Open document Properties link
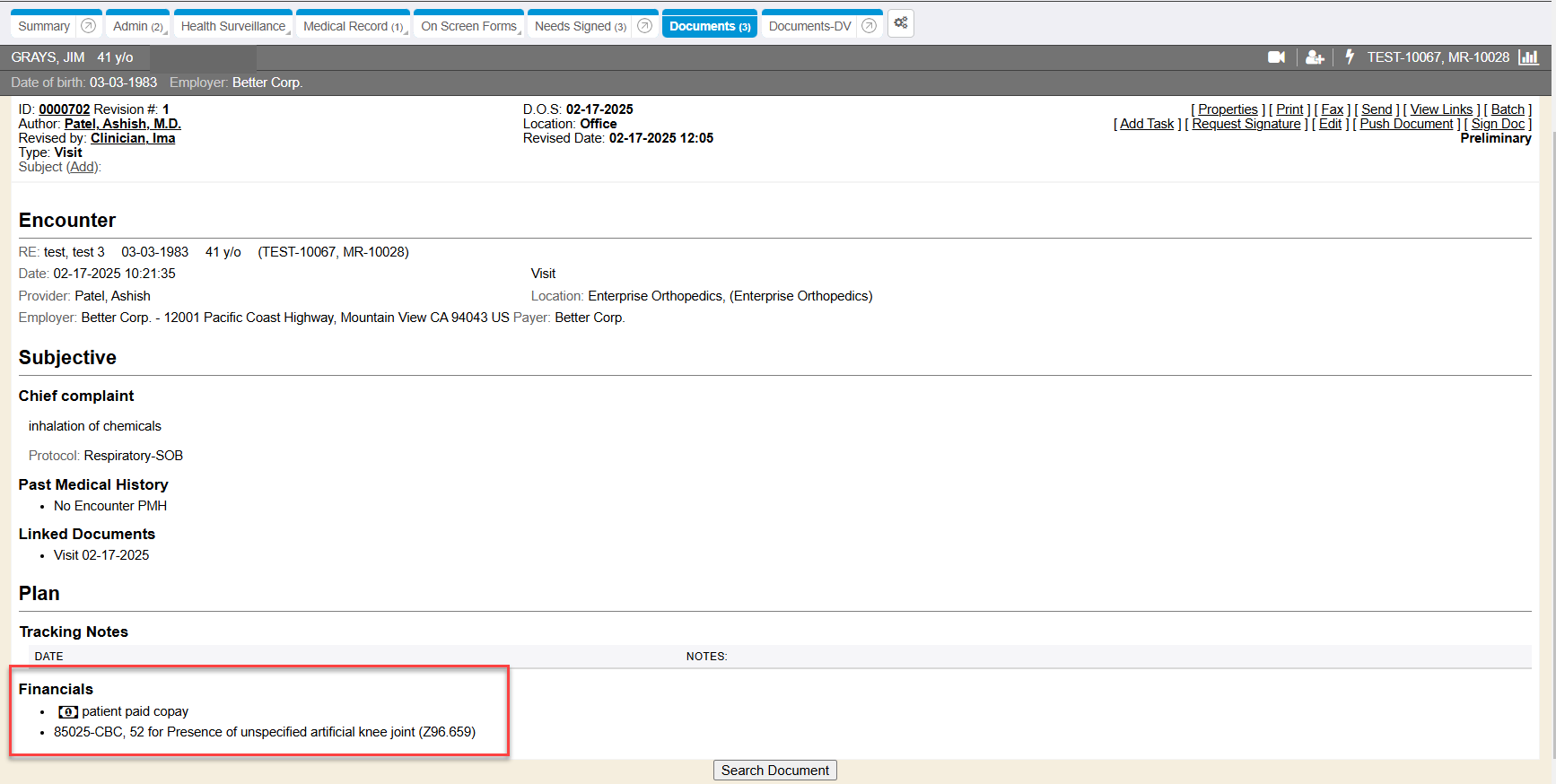This screenshot has width=1556, height=784. (1228, 109)
